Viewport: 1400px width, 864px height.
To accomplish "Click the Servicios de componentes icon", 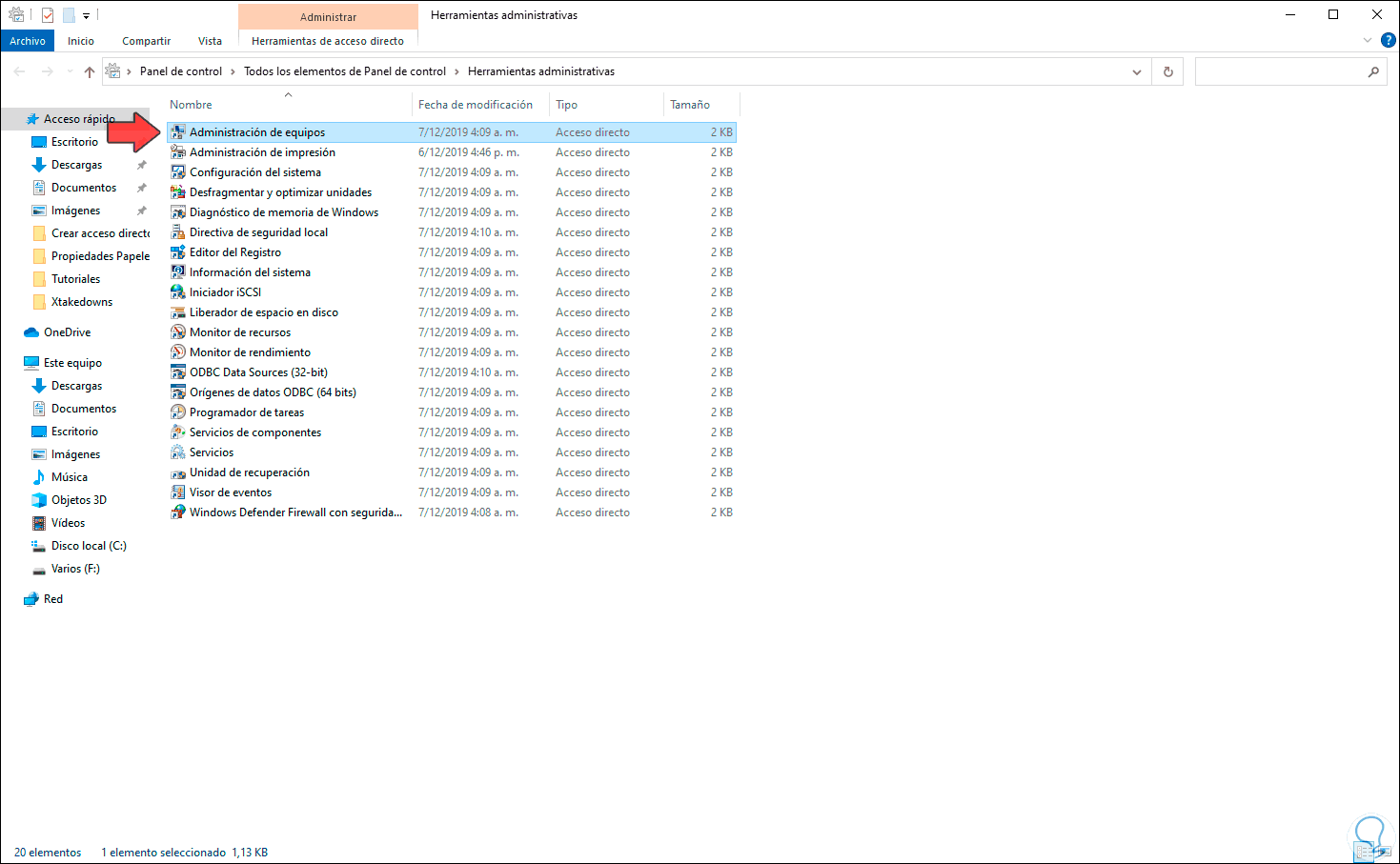I will (178, 432).
